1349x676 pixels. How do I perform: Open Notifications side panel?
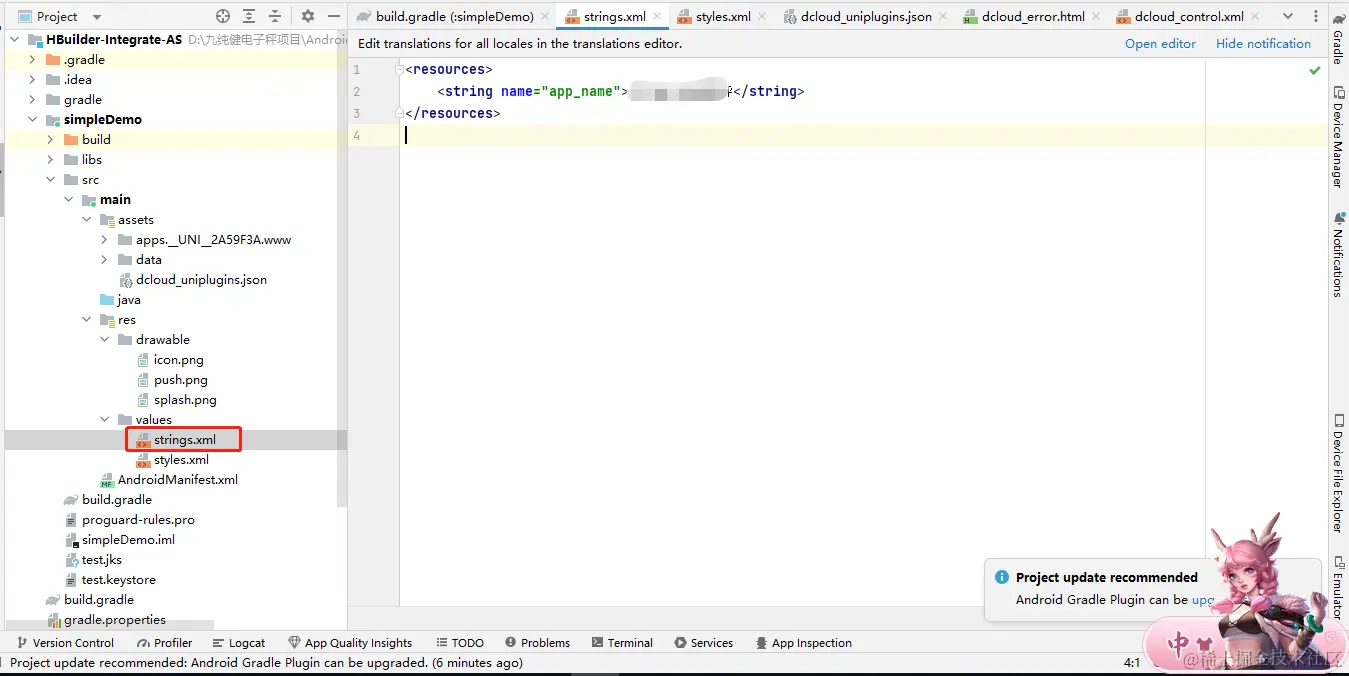(1338, 254)
